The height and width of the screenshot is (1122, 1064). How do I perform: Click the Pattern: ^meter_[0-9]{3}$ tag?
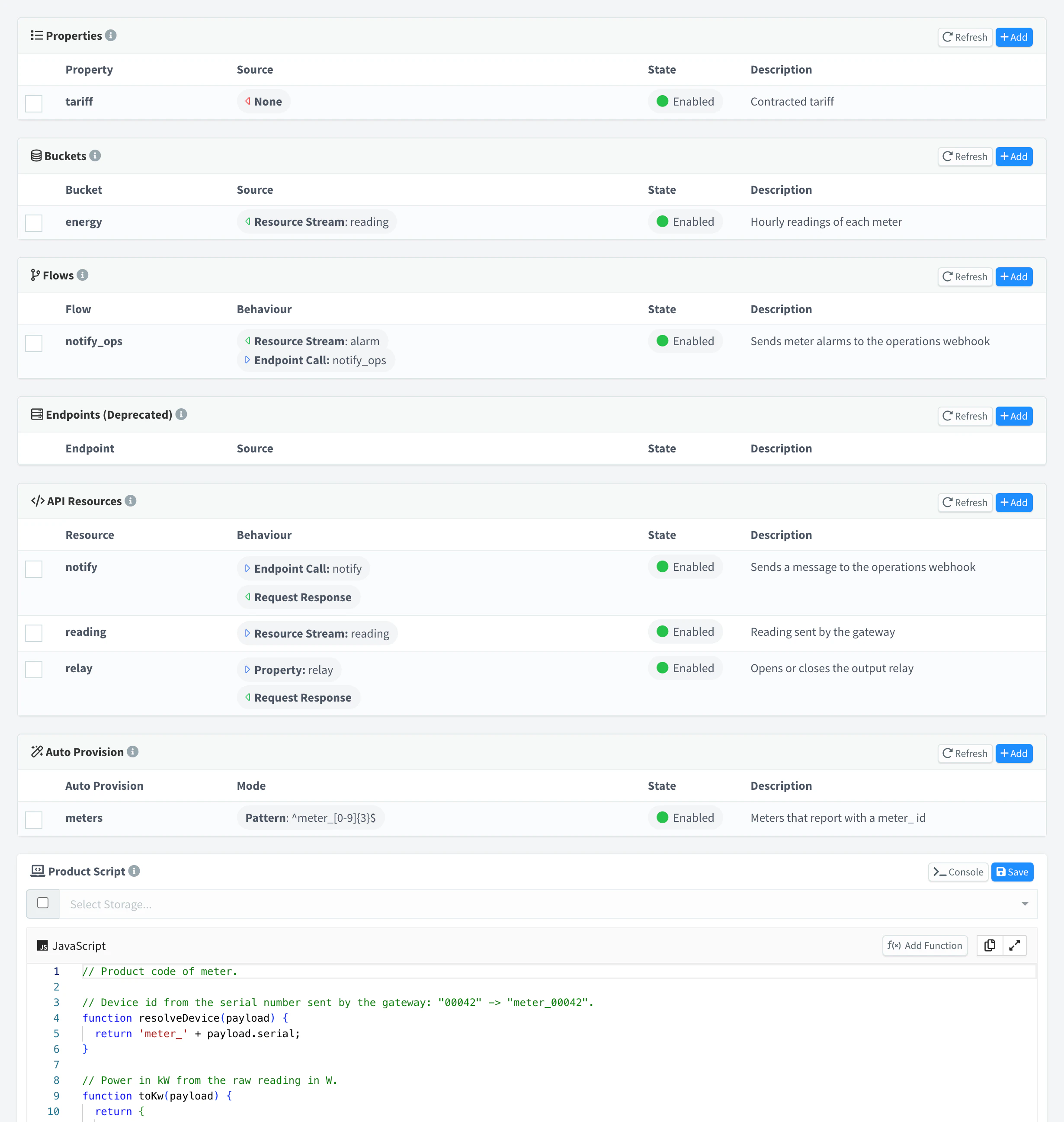[x=311, y=818]
